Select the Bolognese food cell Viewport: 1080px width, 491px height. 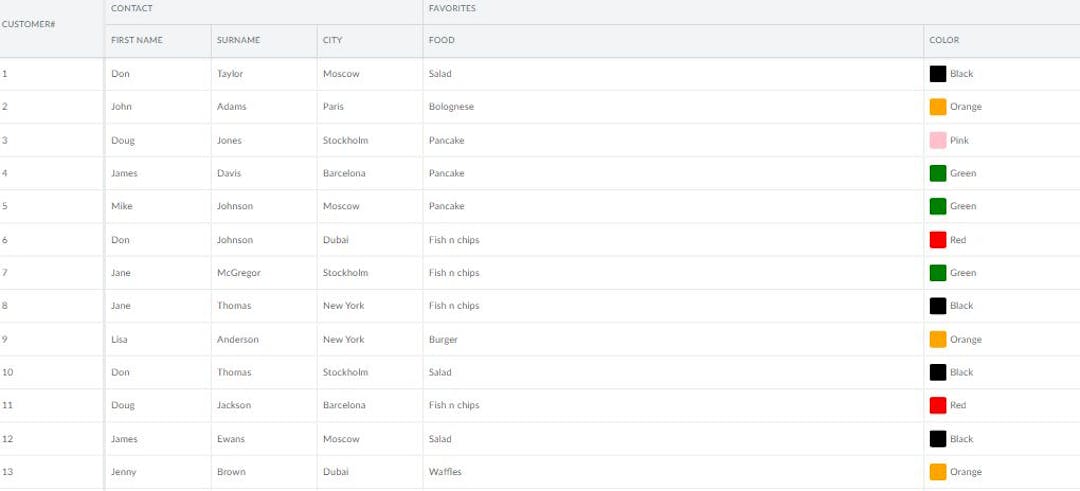pos(451,107)
